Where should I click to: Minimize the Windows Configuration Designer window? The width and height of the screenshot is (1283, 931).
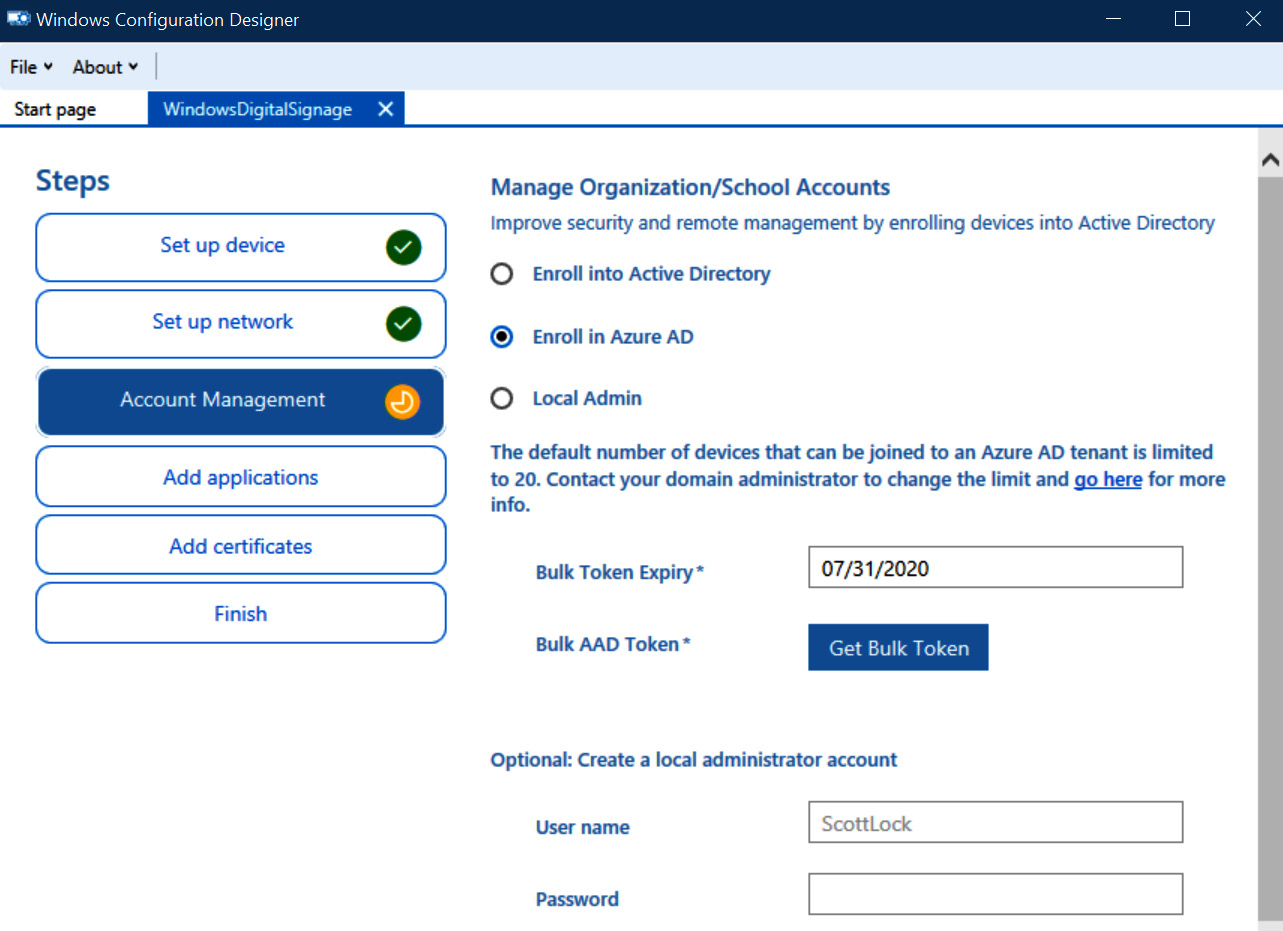1113,19
